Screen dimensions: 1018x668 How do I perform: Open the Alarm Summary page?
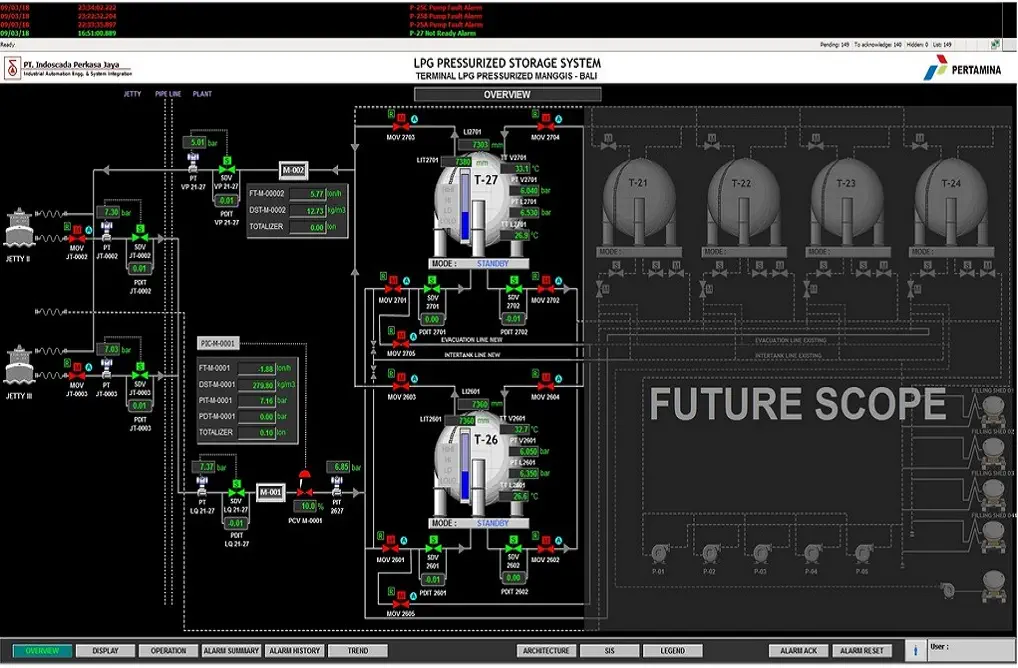(231, 651)
